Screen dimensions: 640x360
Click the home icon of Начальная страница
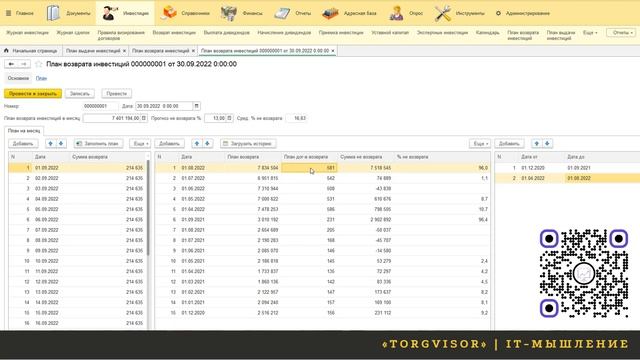(6, 51)
